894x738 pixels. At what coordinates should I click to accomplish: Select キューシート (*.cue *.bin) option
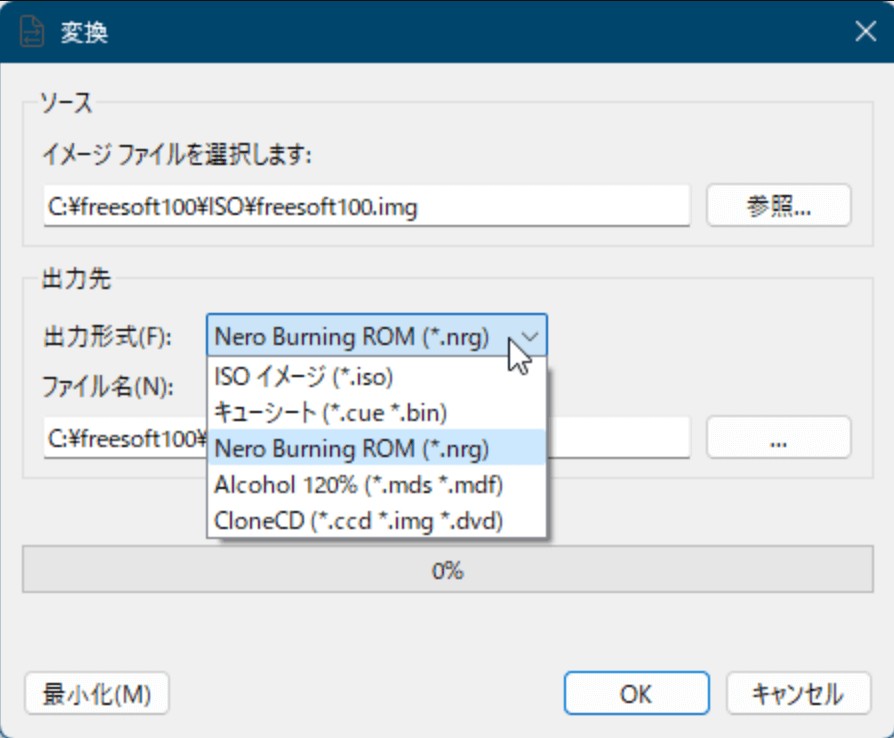tap(376, 412)
